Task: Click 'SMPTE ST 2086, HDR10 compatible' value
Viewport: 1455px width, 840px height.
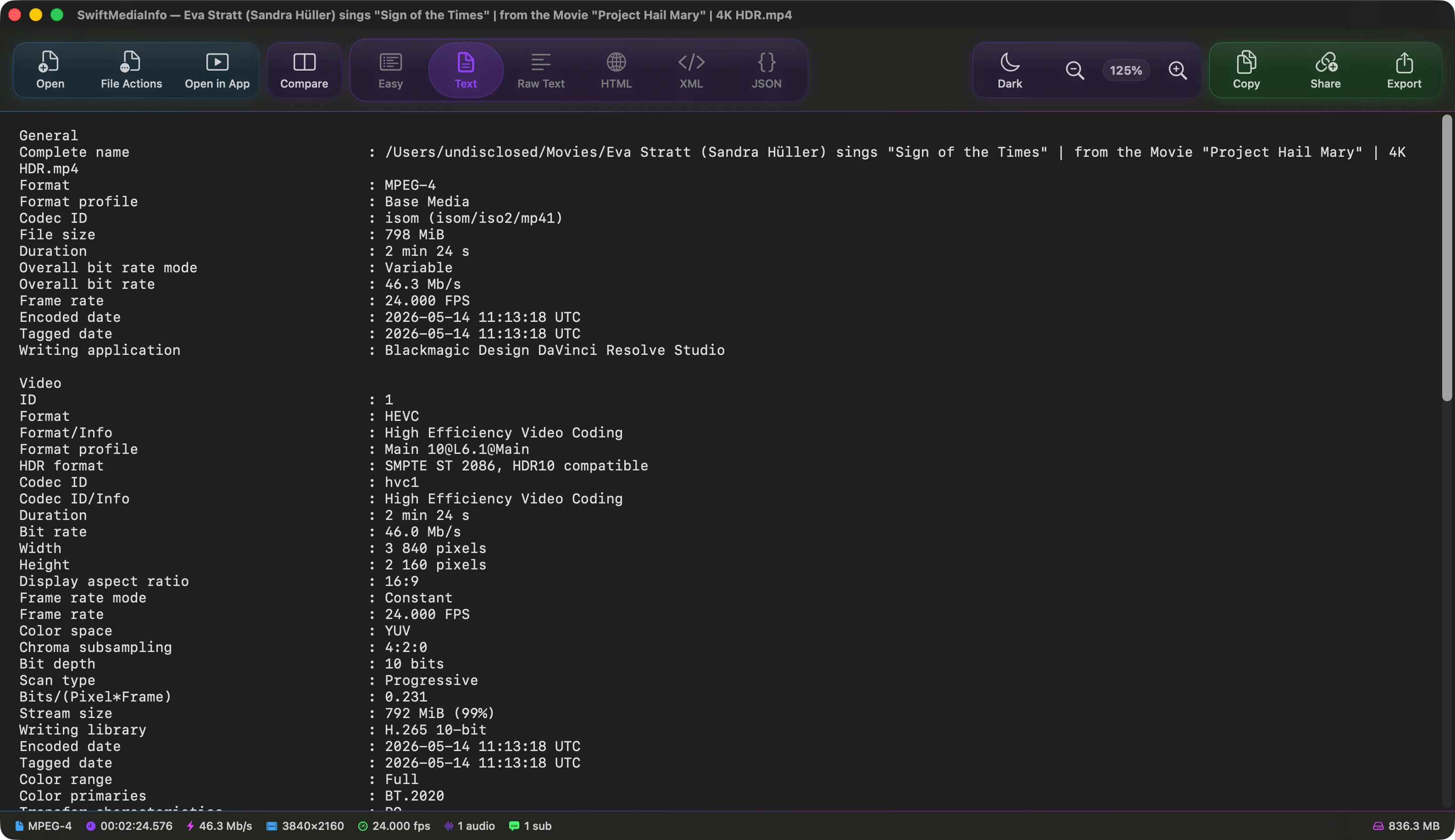Action: [516, 465]
